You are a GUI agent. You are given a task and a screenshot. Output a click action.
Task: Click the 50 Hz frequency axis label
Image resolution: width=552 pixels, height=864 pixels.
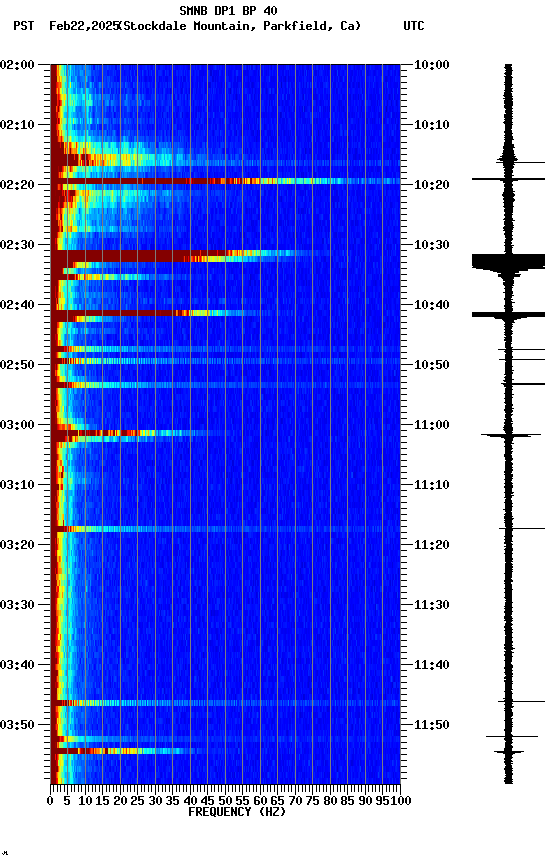tap(225, 801)
